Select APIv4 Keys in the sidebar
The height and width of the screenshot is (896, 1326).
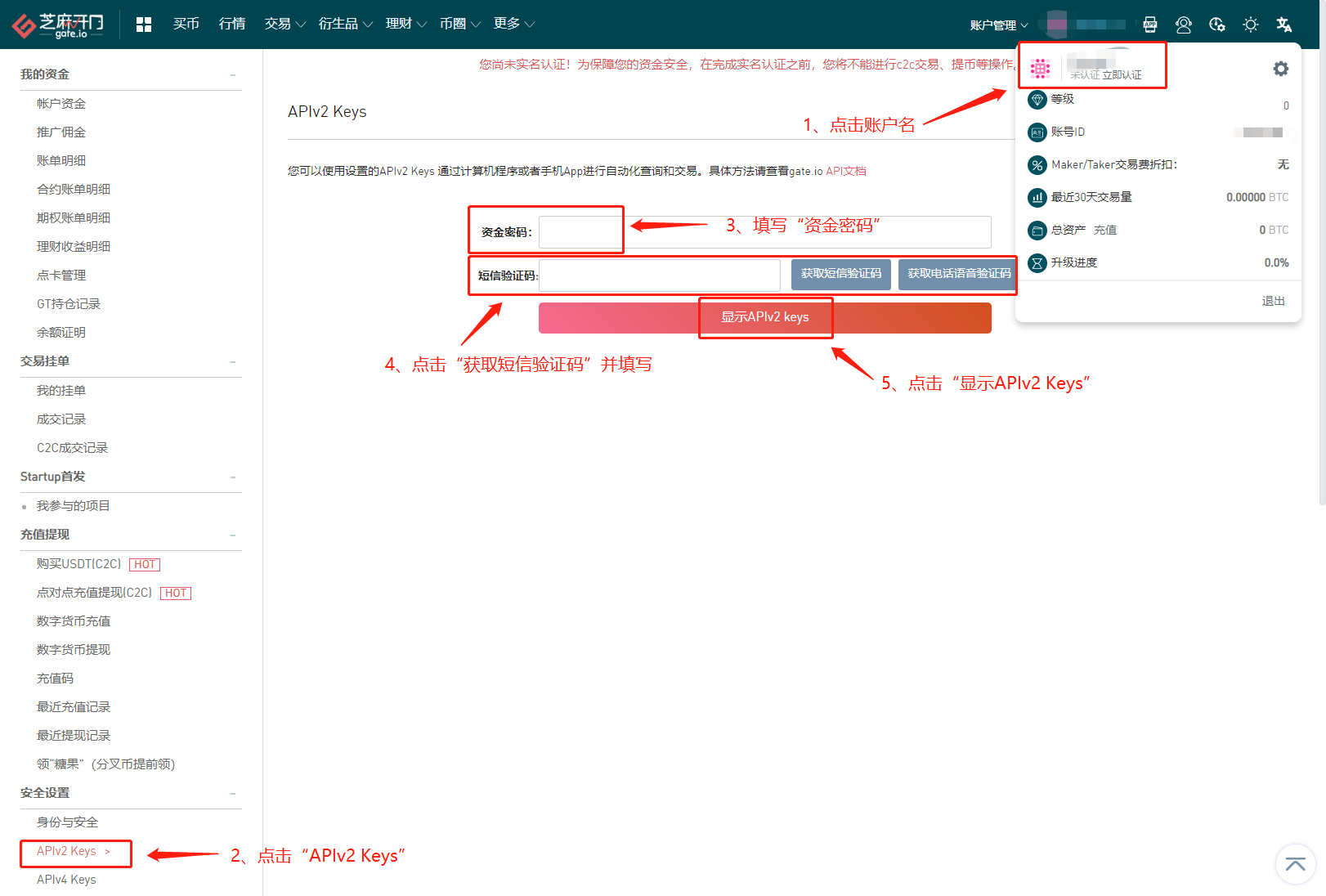(67, 880)
